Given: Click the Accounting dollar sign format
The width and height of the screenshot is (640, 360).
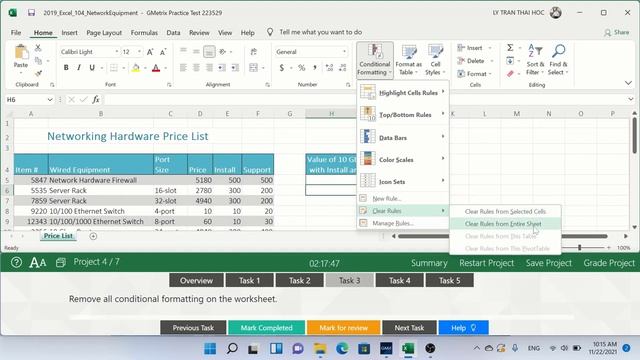Looking at the screenshot, I should [x=282, y=68].
